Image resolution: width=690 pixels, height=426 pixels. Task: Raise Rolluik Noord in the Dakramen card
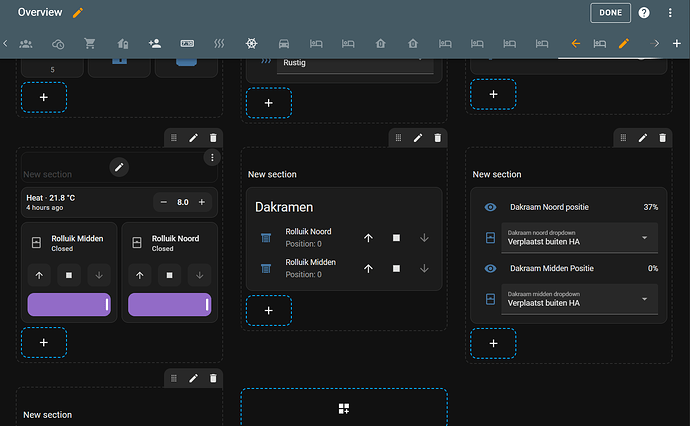368,238
